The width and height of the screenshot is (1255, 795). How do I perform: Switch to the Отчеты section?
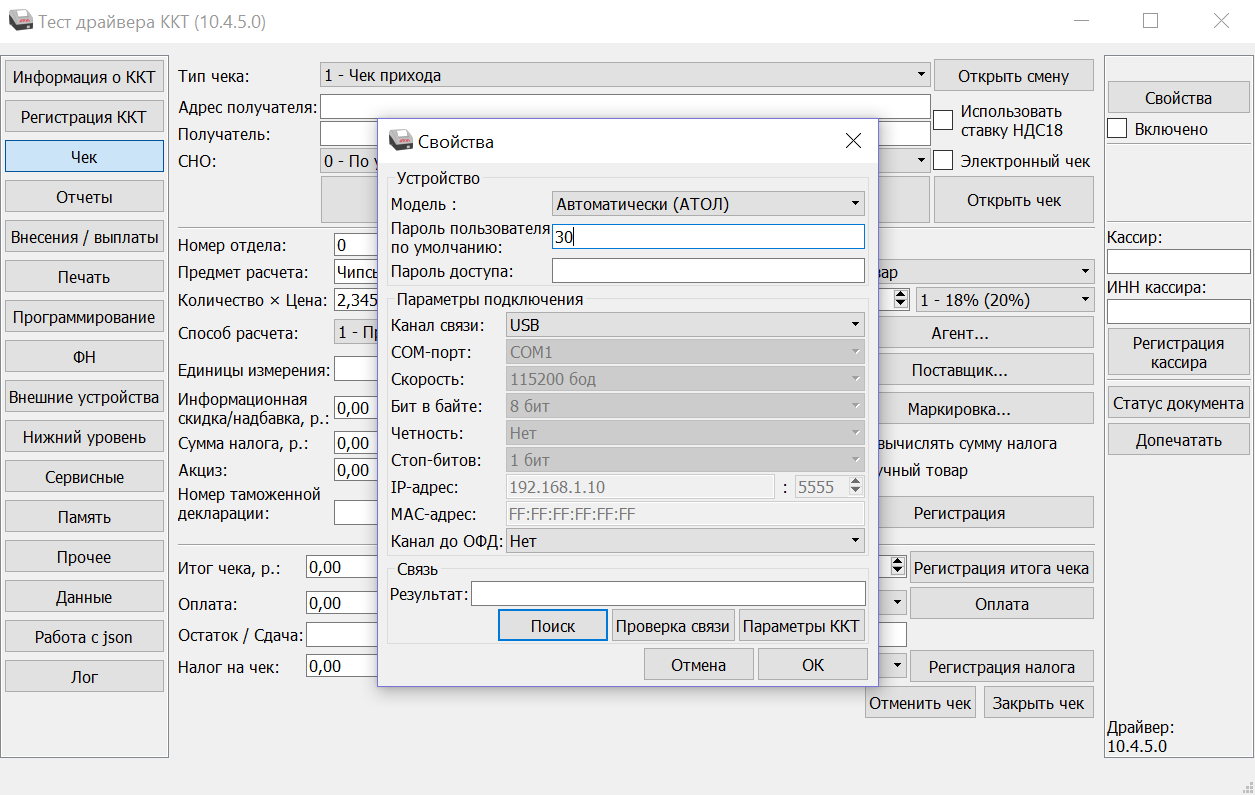tap(84, 197)
